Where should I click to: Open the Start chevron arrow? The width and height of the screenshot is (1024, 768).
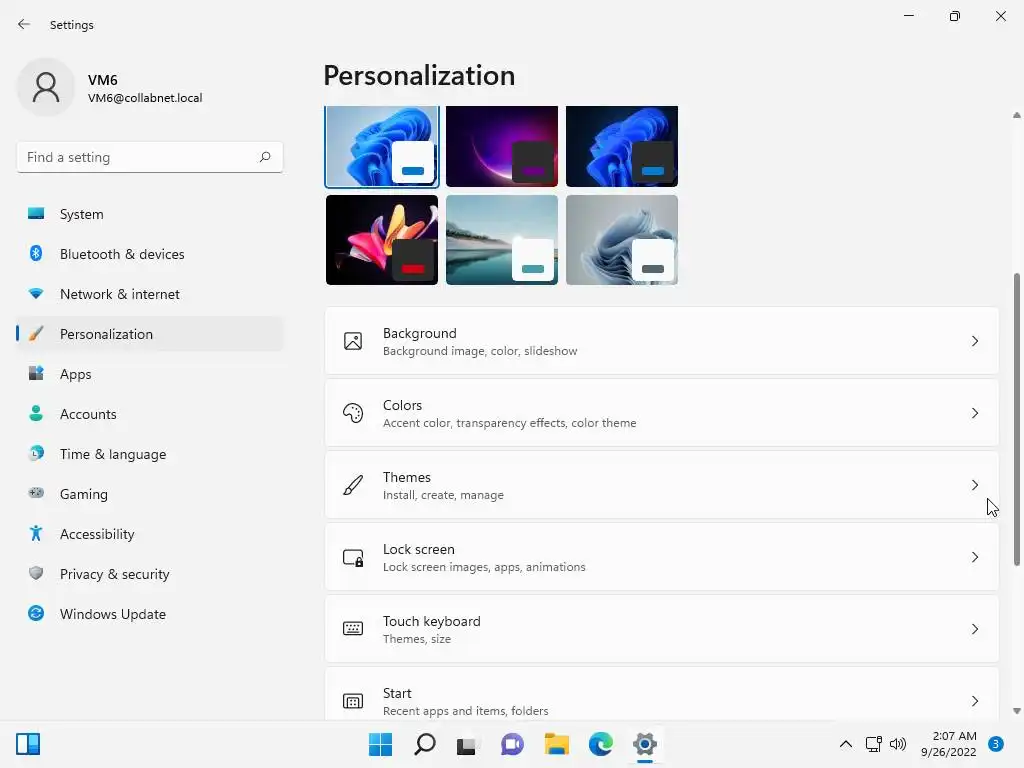coord(974,701)
